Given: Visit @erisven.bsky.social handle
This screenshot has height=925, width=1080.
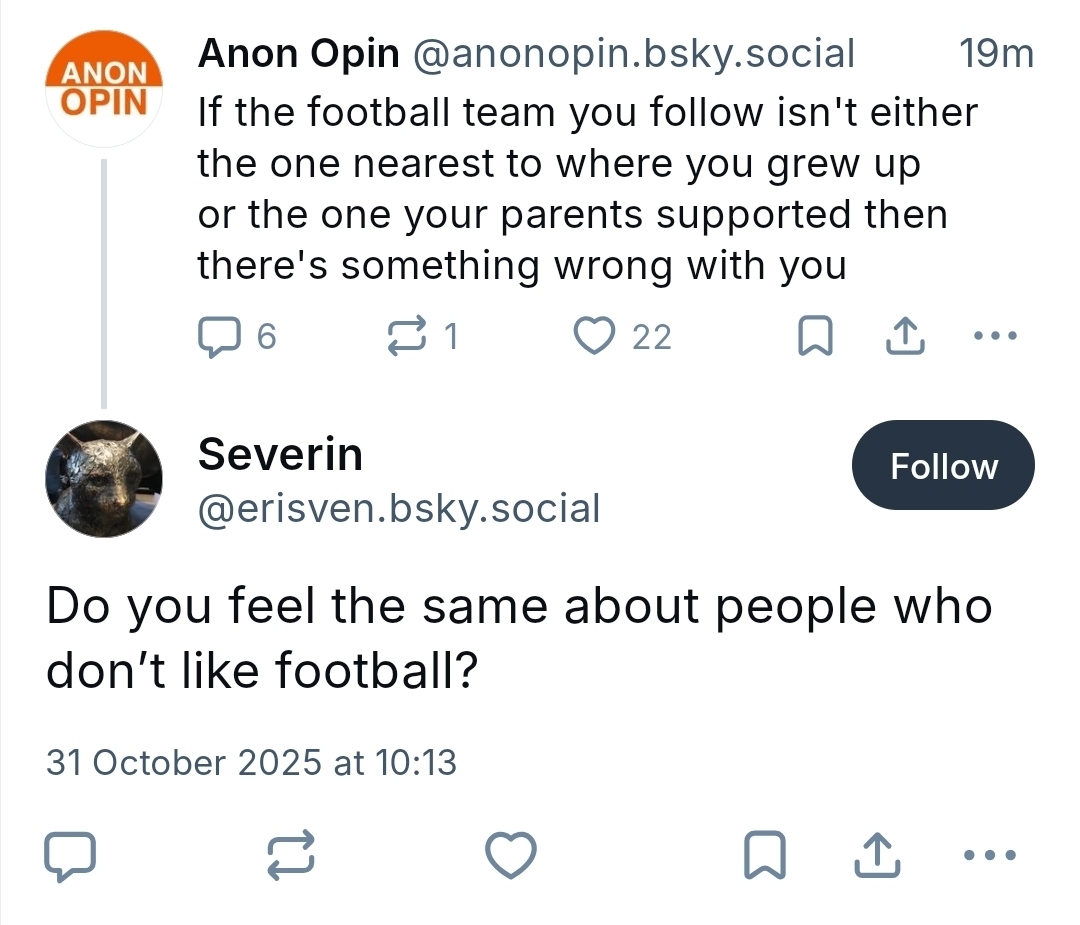Looking at the screenshot, I should click(x=399, y=509).
